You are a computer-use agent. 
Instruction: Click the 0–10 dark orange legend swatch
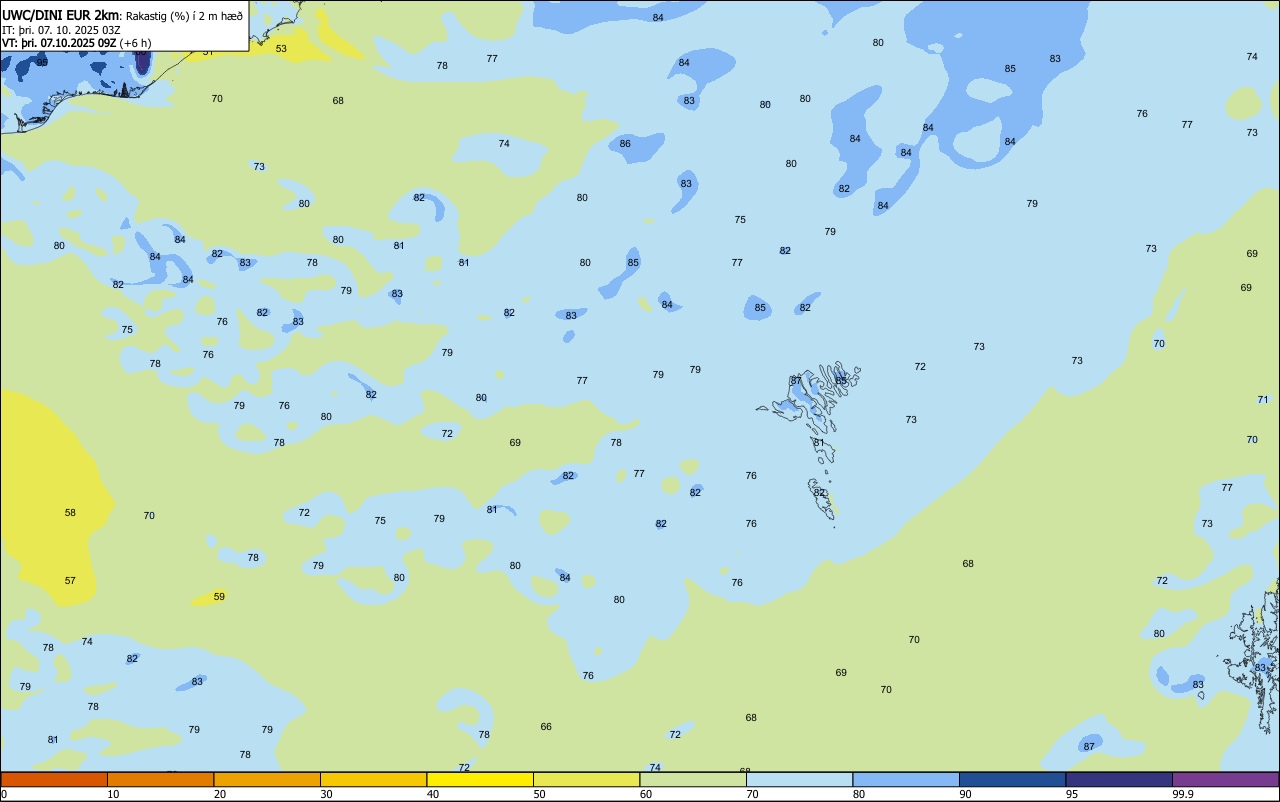pyautogui.click(x=54, y=779)
